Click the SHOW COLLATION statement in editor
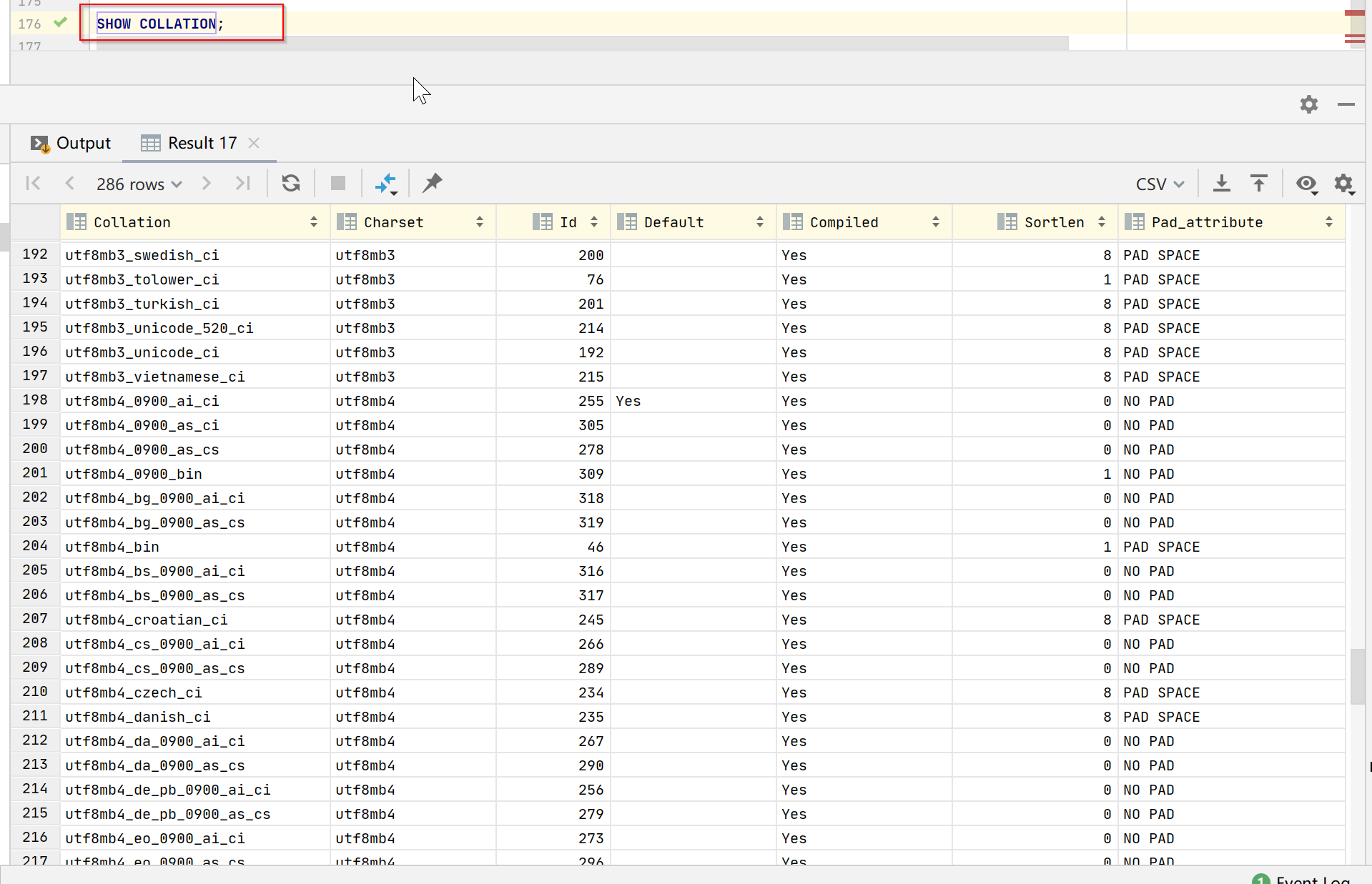Screen dimensions: 1372x884 click(x=160, y=24)
